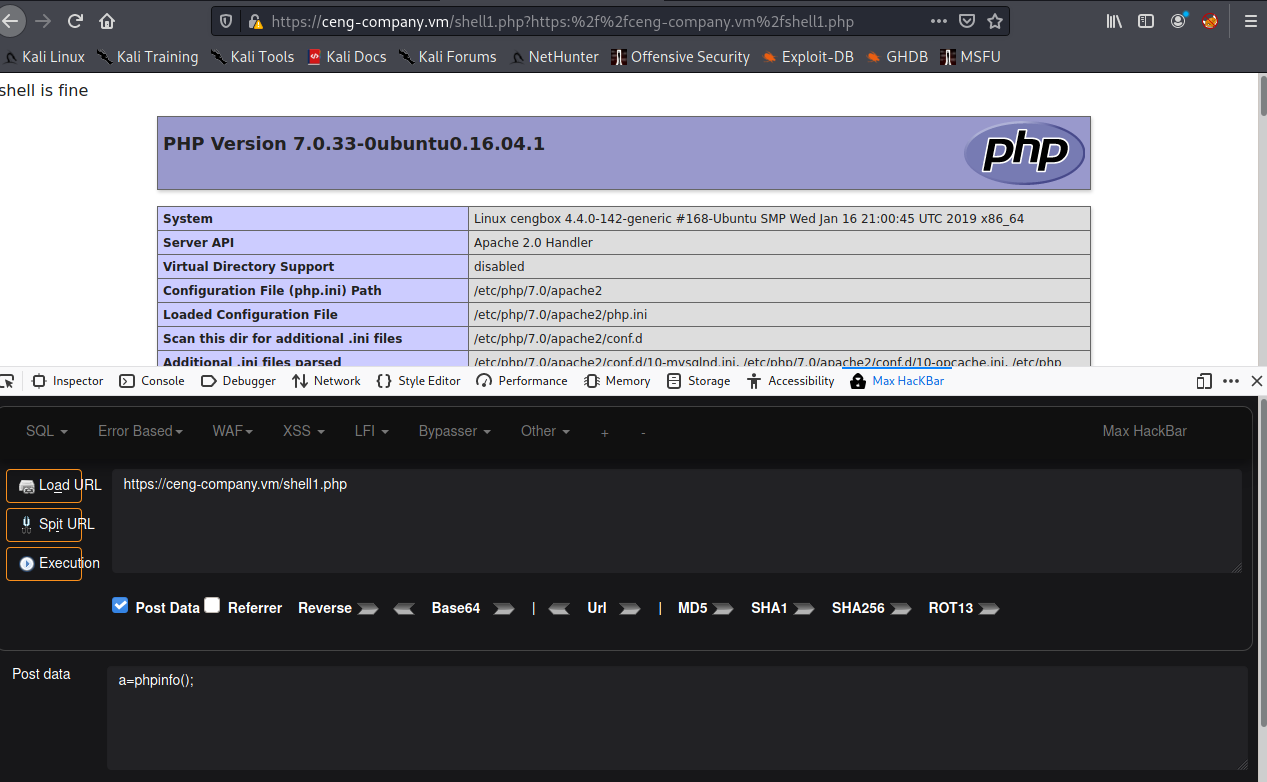Open devtools customize three-dot menu
The width and height of the screenshot is (1267, 782).
[1231, 381]
